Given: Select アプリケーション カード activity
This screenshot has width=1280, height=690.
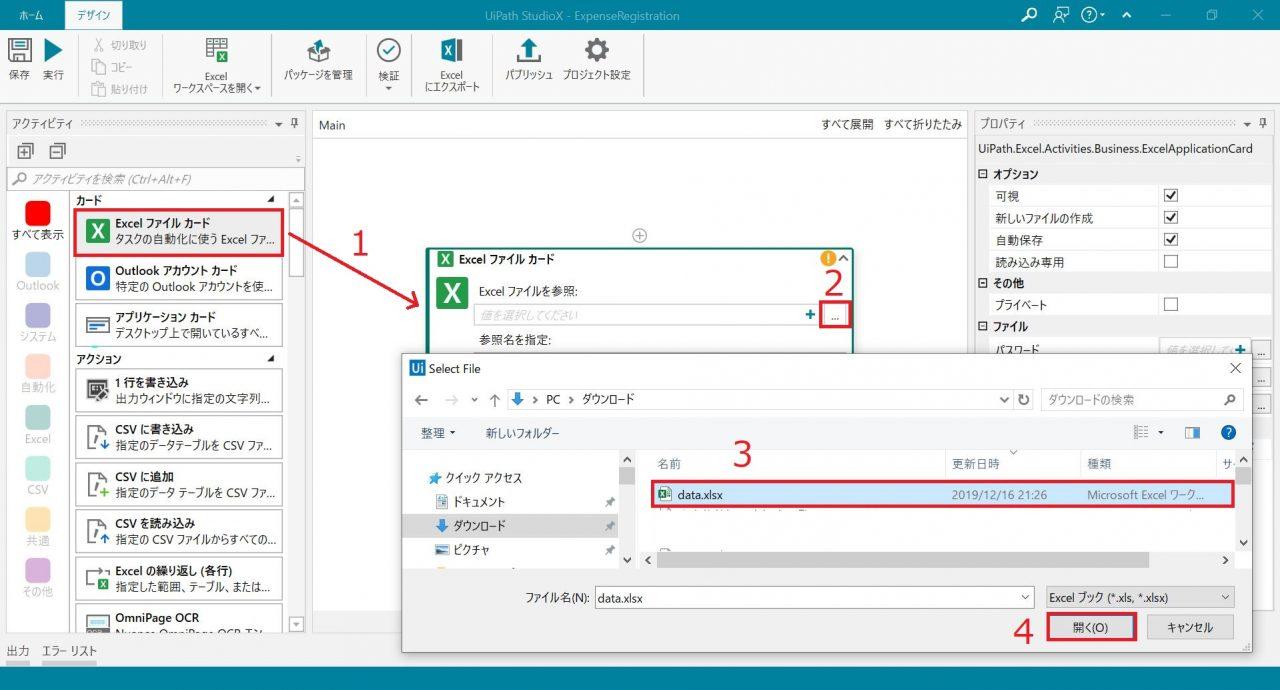Looking at the screenshot, I should 179,325.
